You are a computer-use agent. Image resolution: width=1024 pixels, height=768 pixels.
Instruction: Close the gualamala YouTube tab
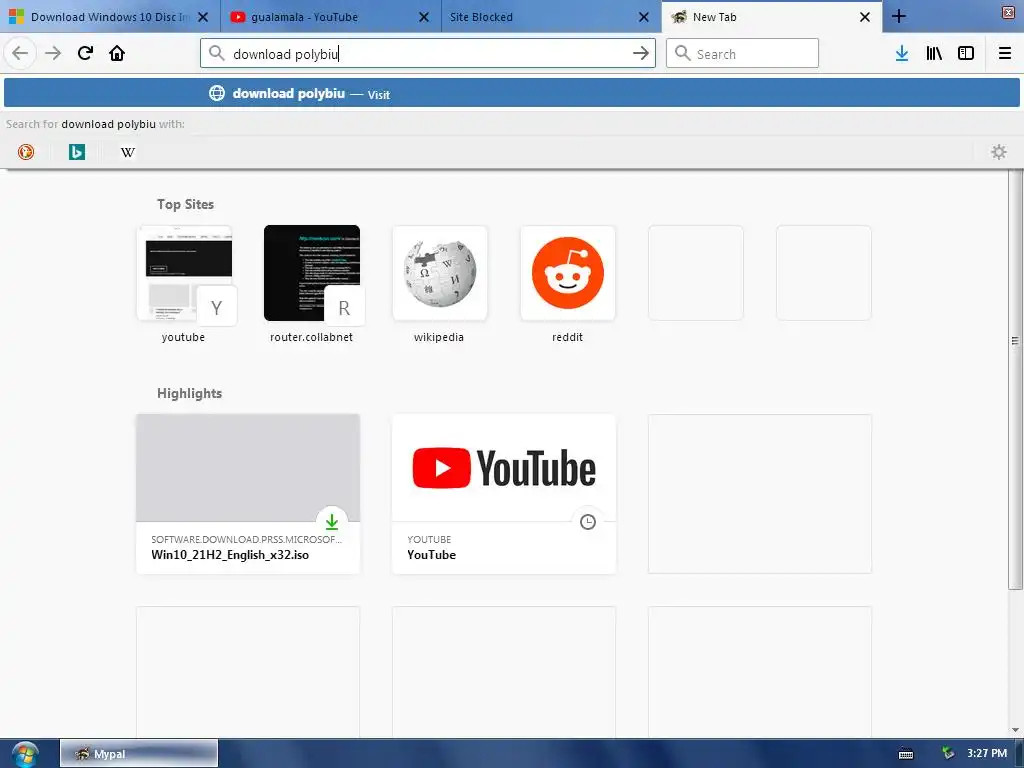point(424,17)
